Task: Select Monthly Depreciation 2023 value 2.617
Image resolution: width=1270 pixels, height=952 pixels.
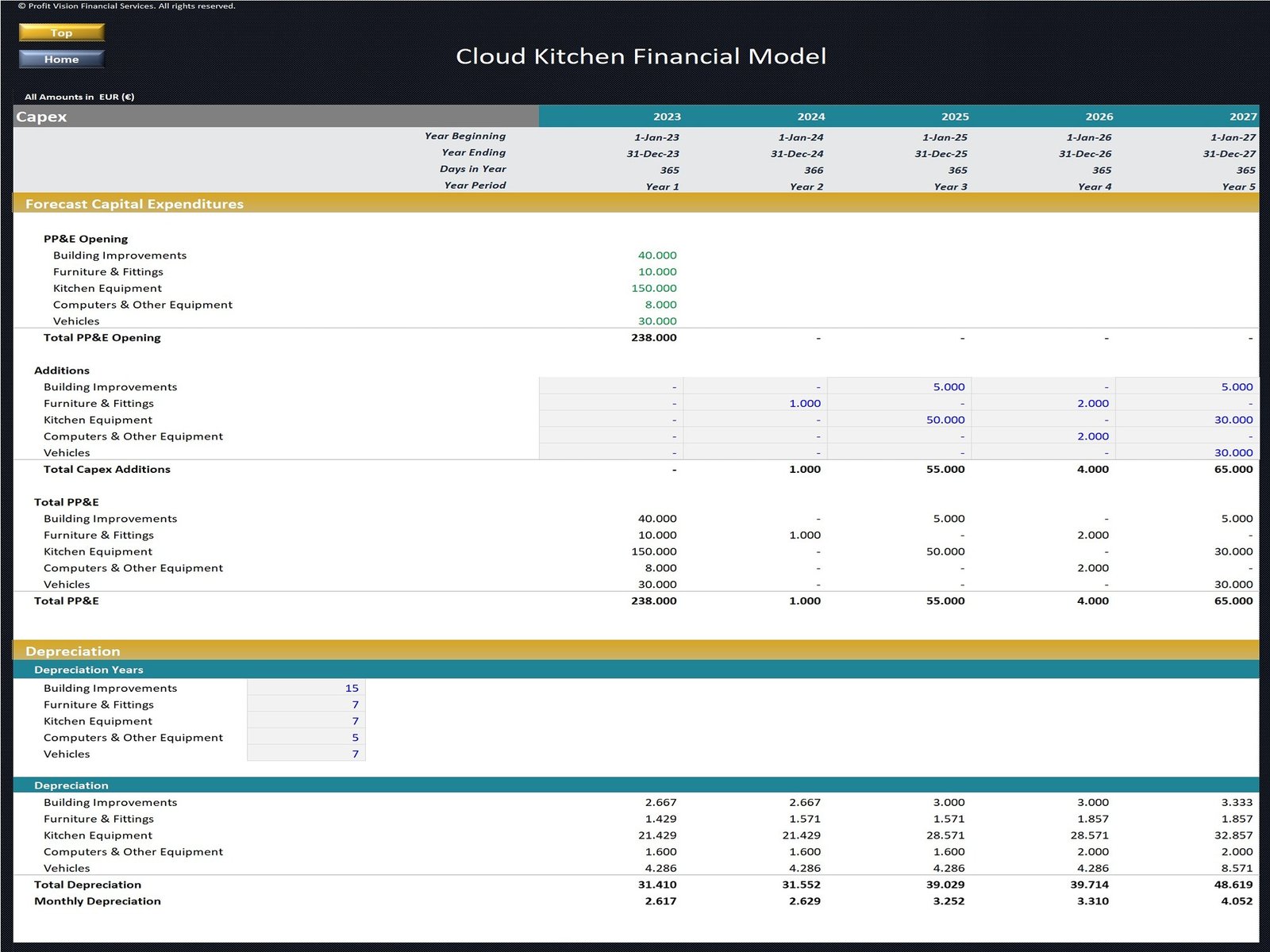Action: point(660,901)
